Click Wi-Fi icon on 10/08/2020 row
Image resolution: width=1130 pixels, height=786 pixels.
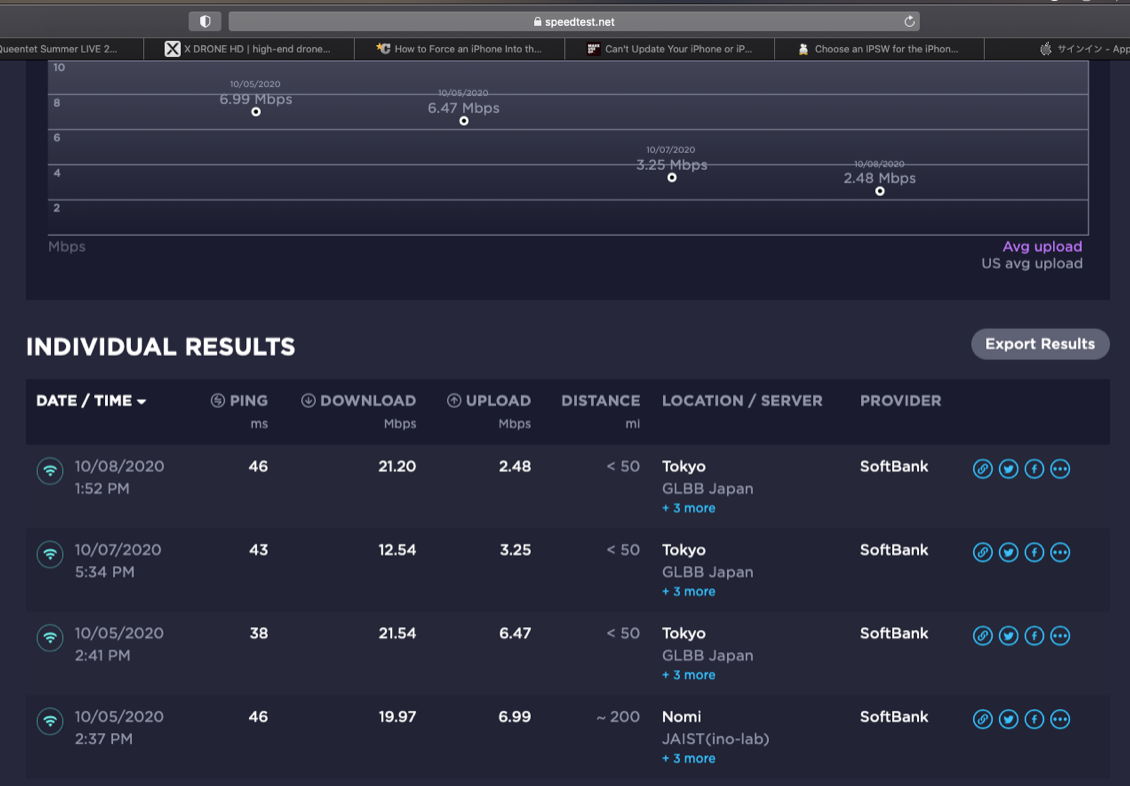(50, 472)
